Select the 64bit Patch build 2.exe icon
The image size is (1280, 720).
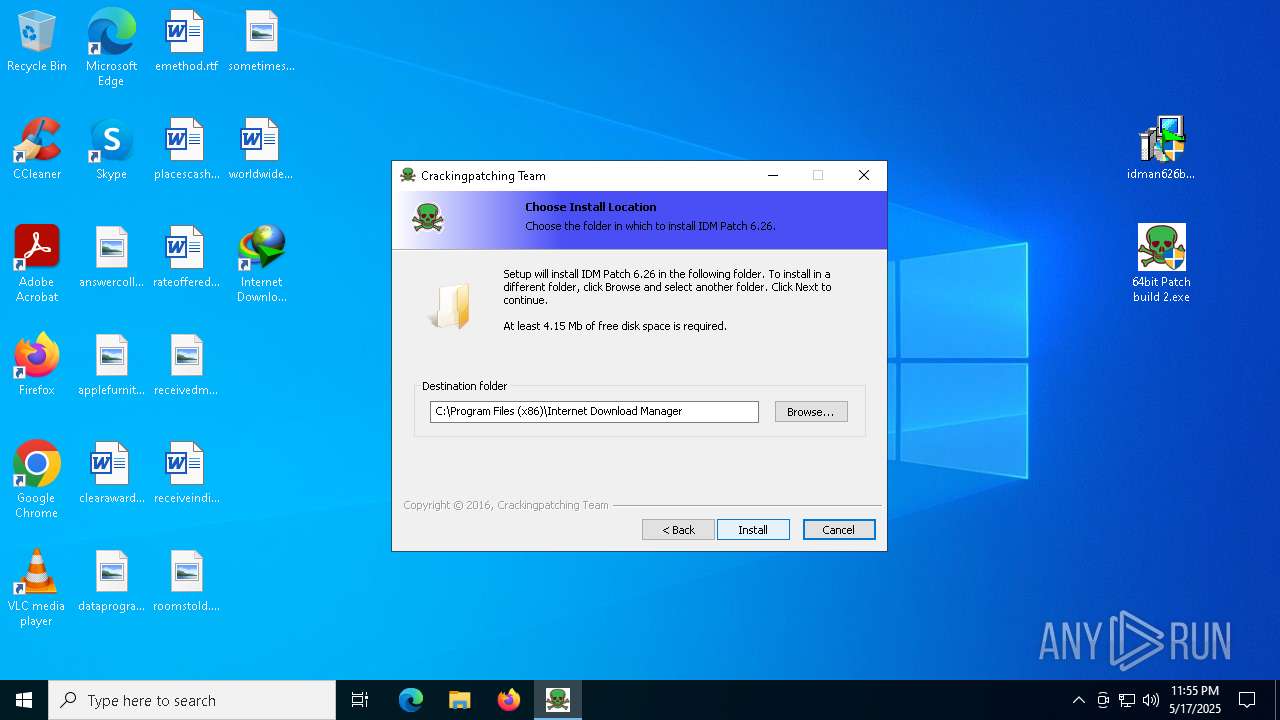pyautogui.click(x=1161, y=264)
